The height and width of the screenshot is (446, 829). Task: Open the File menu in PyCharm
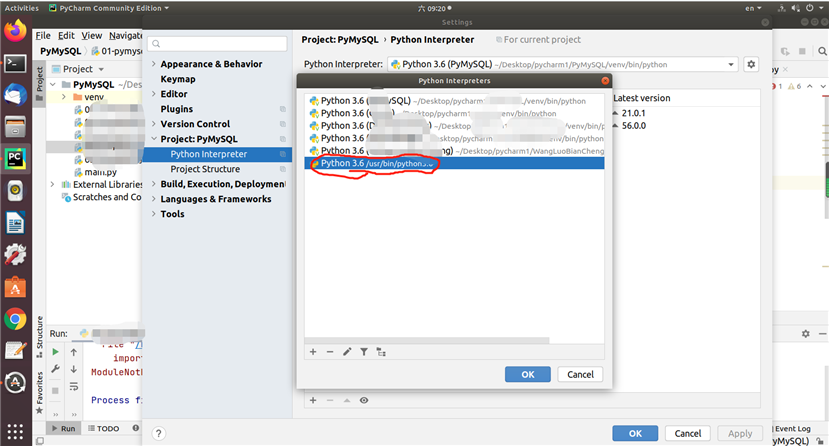[x=43, y=35]
